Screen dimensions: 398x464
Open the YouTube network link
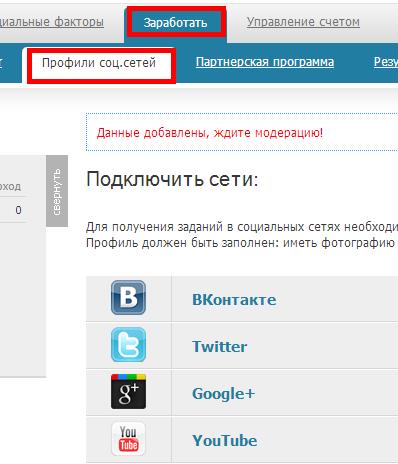(x=224, y=441)
